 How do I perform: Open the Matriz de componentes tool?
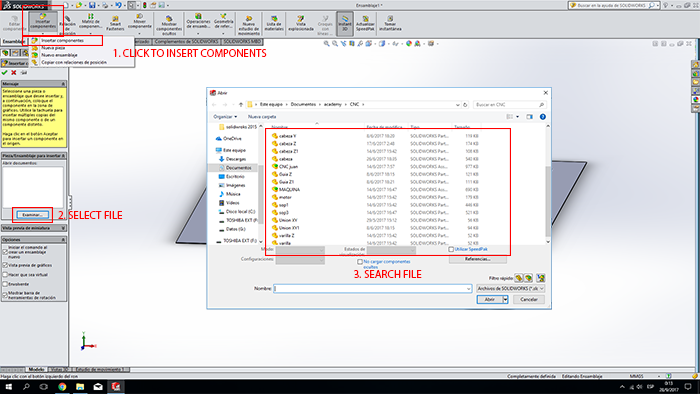(91, 22)
